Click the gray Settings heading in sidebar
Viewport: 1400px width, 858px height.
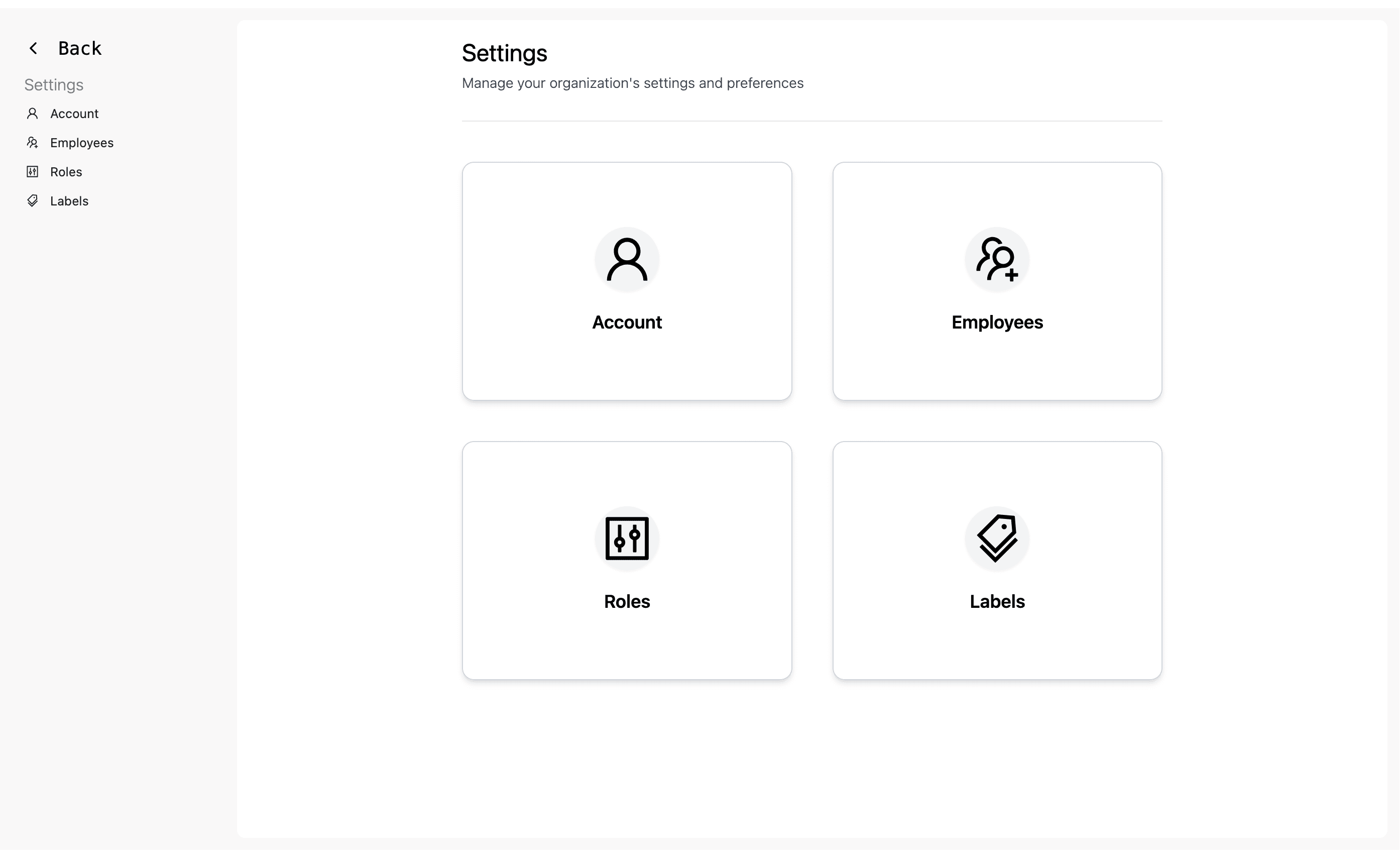pyautogui.click(x=54, y=85)
